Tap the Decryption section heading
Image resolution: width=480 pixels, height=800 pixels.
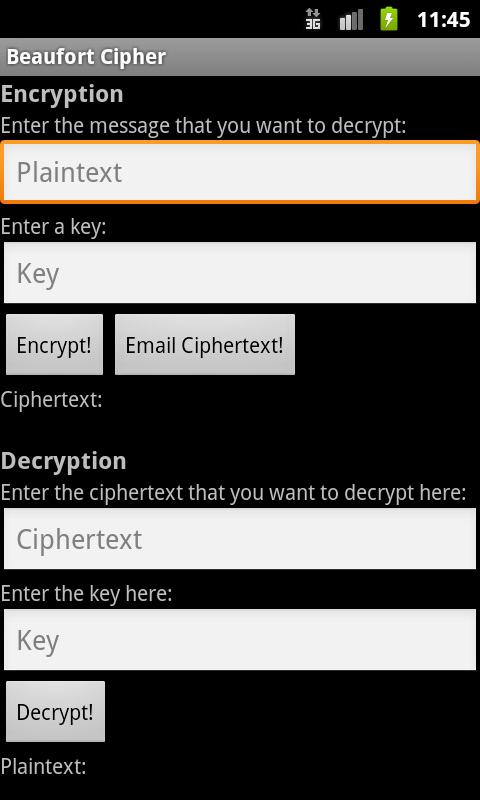click(64, 461)
